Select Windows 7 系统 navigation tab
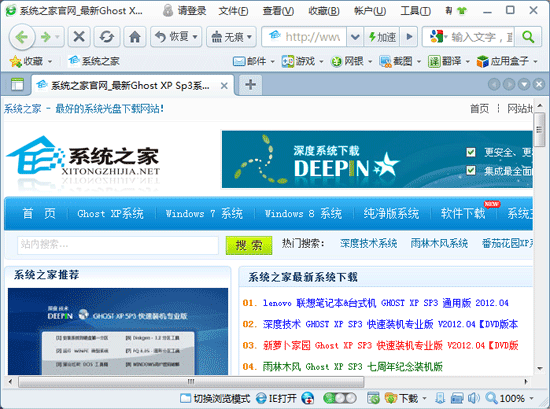550x409 pixels. [204, 213]
